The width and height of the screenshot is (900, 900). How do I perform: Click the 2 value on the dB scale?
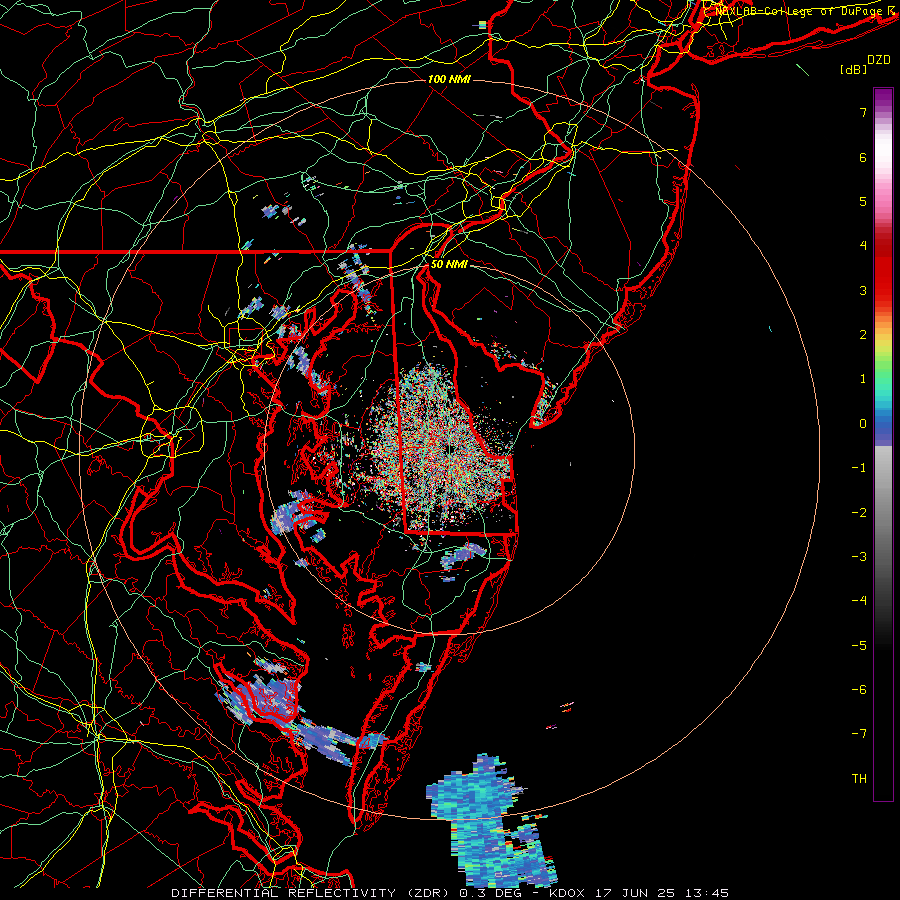pos(863,335)
